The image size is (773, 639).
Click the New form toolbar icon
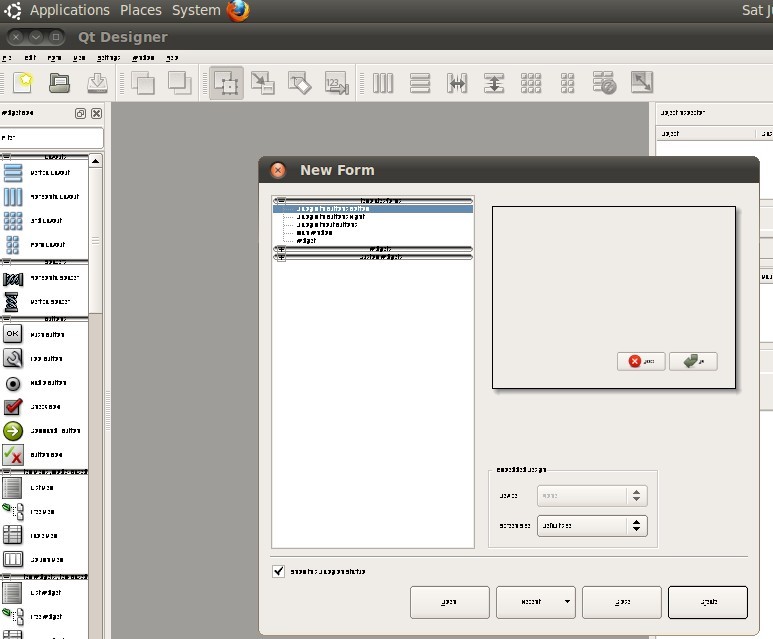point(23,83)
